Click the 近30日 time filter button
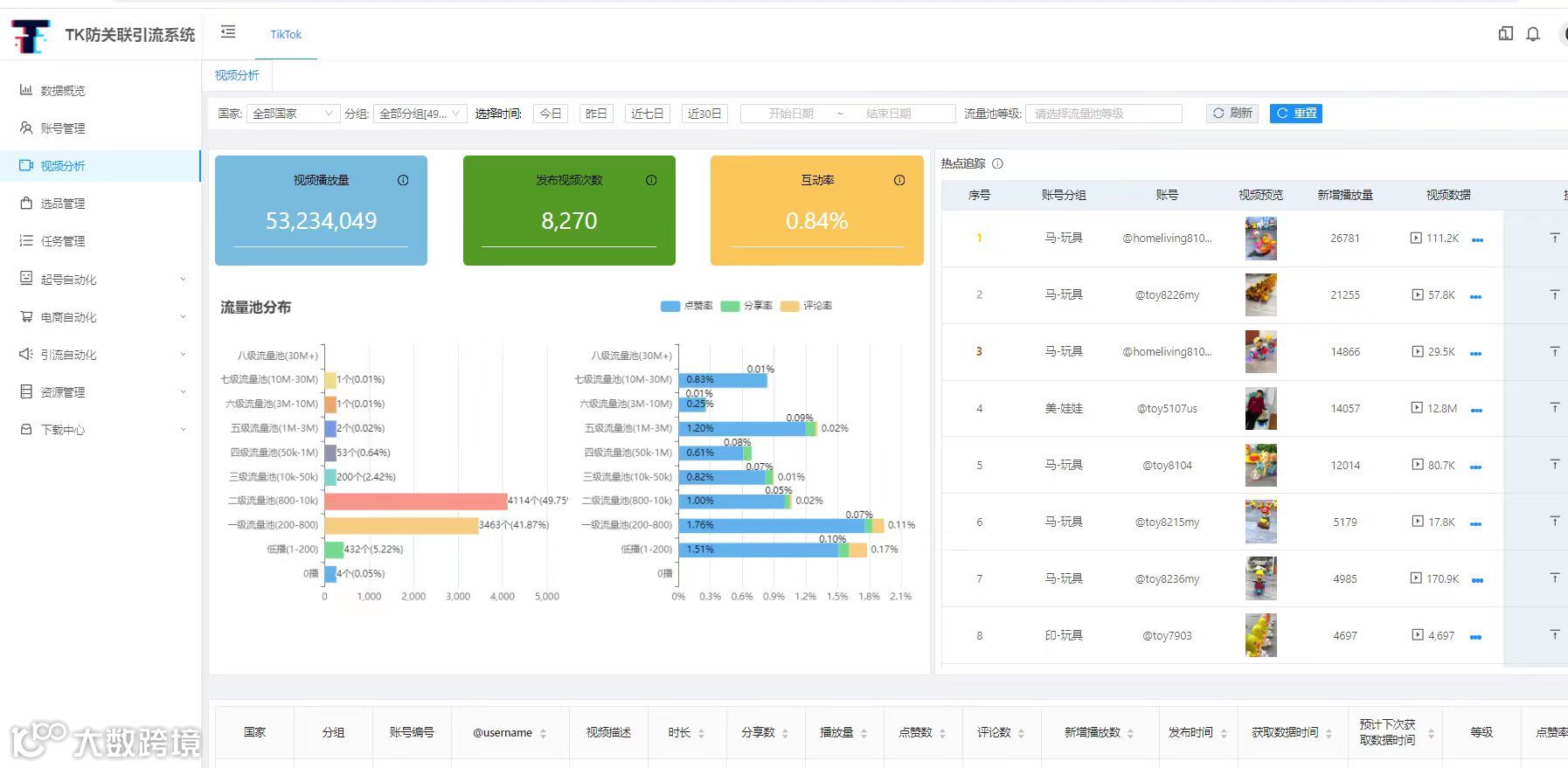Image resolution: width=1568 pixels, height=768 pixels. pos(704,114)
